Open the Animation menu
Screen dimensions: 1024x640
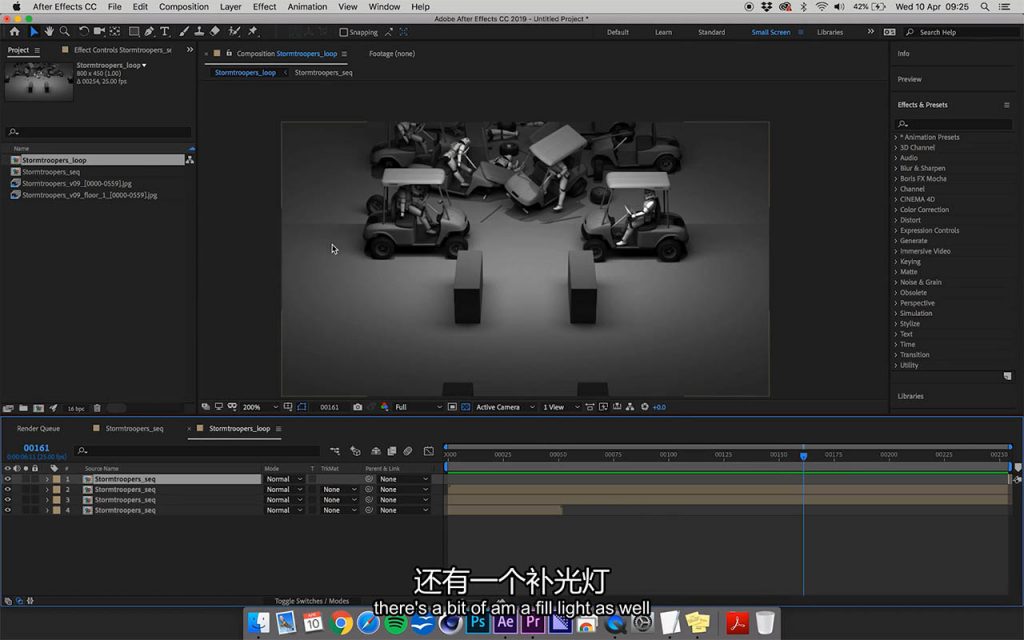coord(307,7)
